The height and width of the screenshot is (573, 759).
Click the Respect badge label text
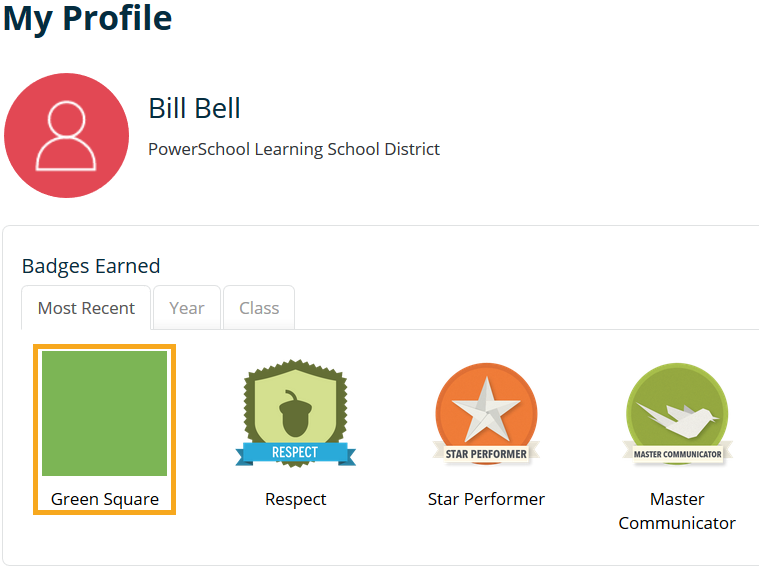pos(296,499)
